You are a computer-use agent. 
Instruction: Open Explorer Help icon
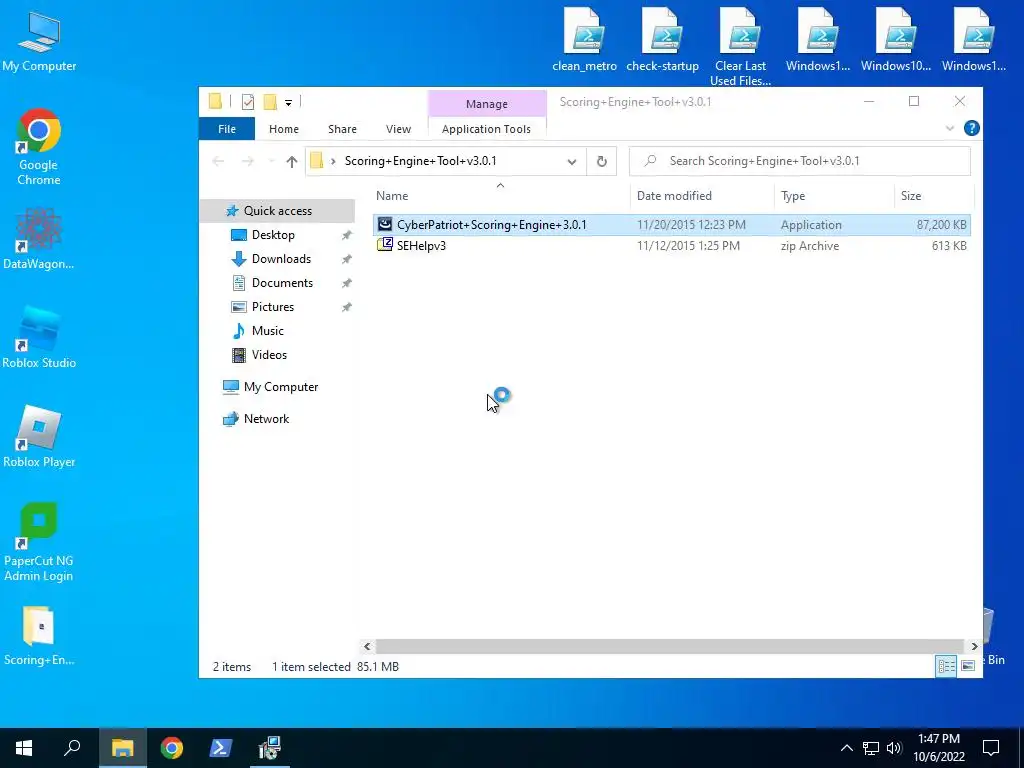(x=971, y=129)
